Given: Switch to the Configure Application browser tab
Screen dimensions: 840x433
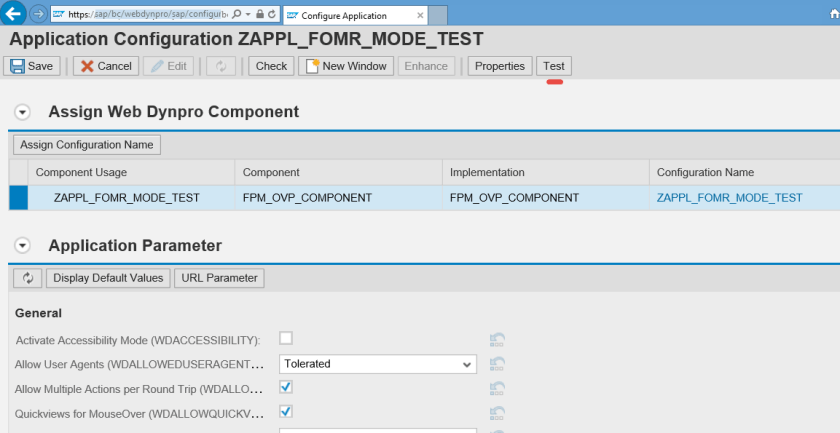Looking at the screenshot, I should tap(350, 15).
